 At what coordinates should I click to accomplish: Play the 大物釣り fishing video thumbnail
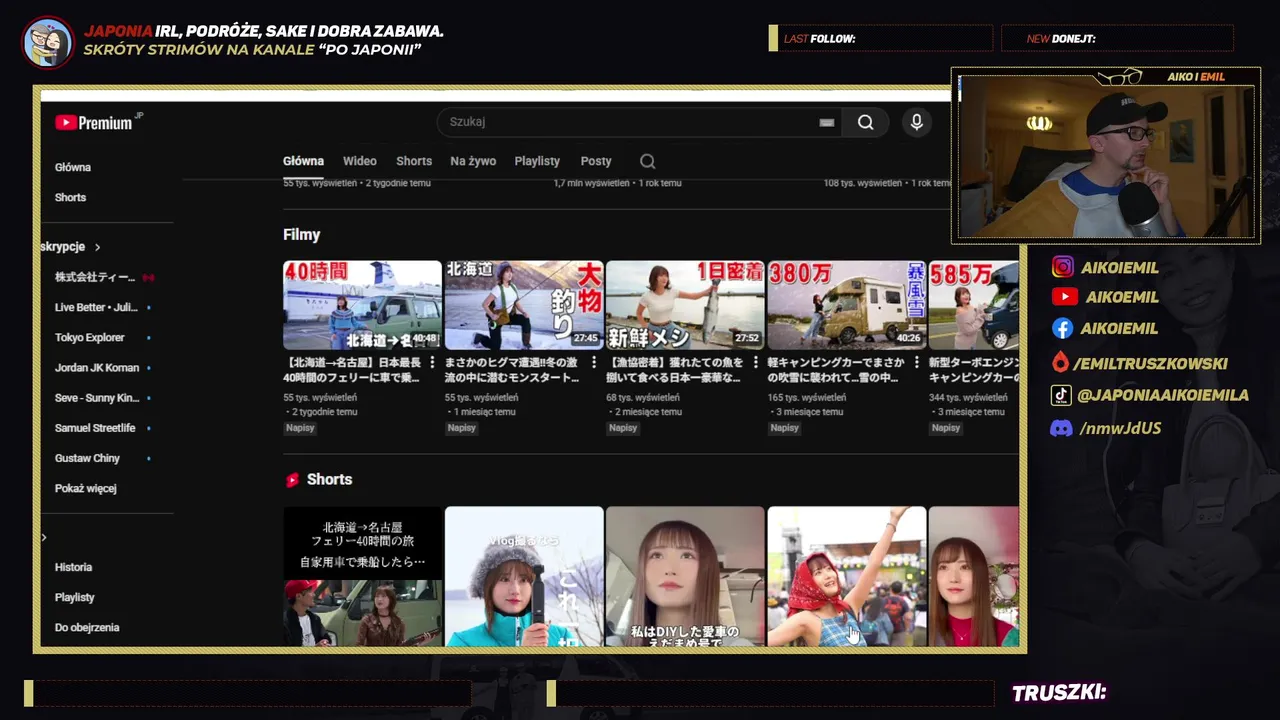click(x=524, y=305)
